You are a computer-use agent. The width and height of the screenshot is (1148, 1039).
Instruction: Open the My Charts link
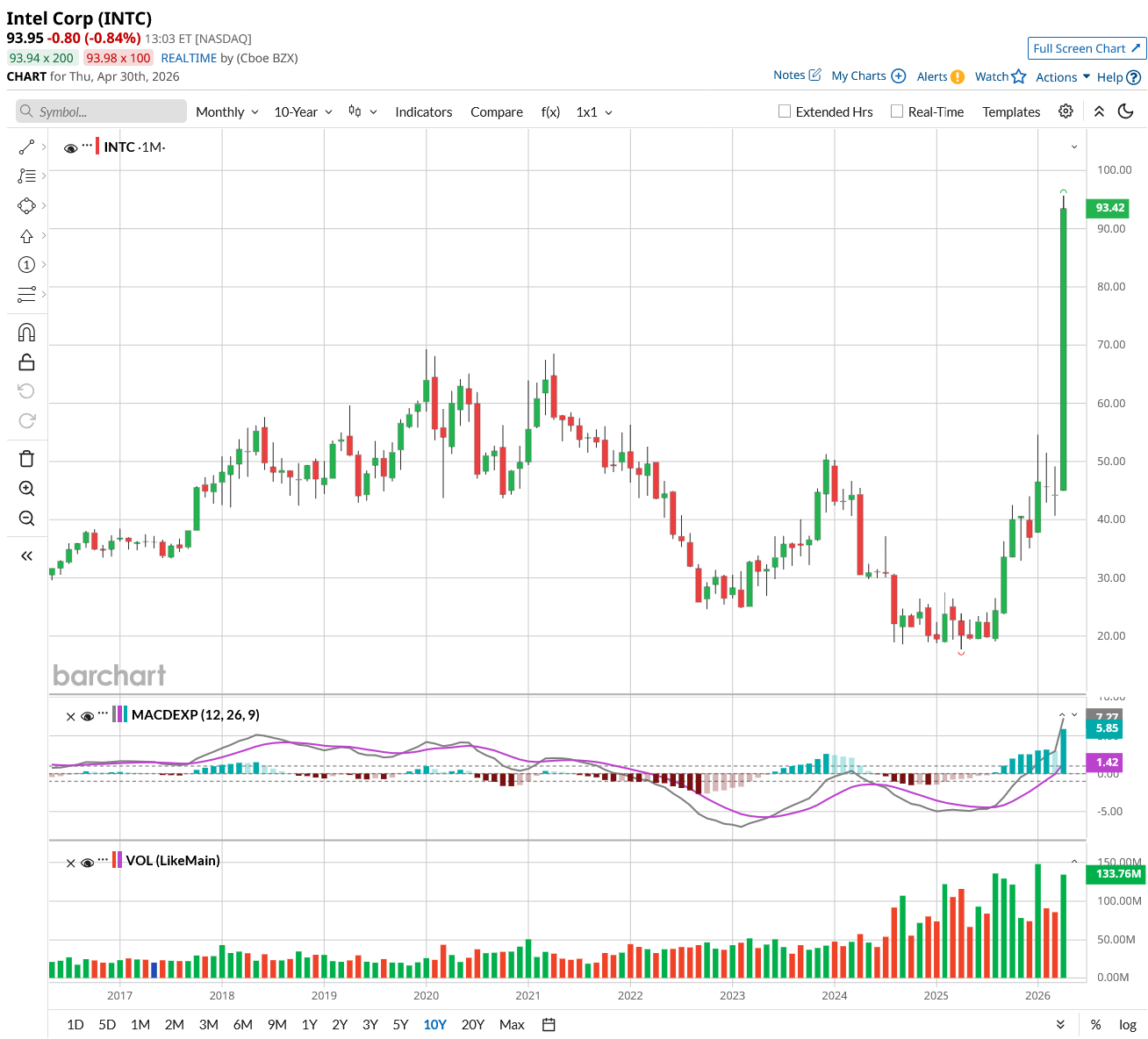pos(867,75)
